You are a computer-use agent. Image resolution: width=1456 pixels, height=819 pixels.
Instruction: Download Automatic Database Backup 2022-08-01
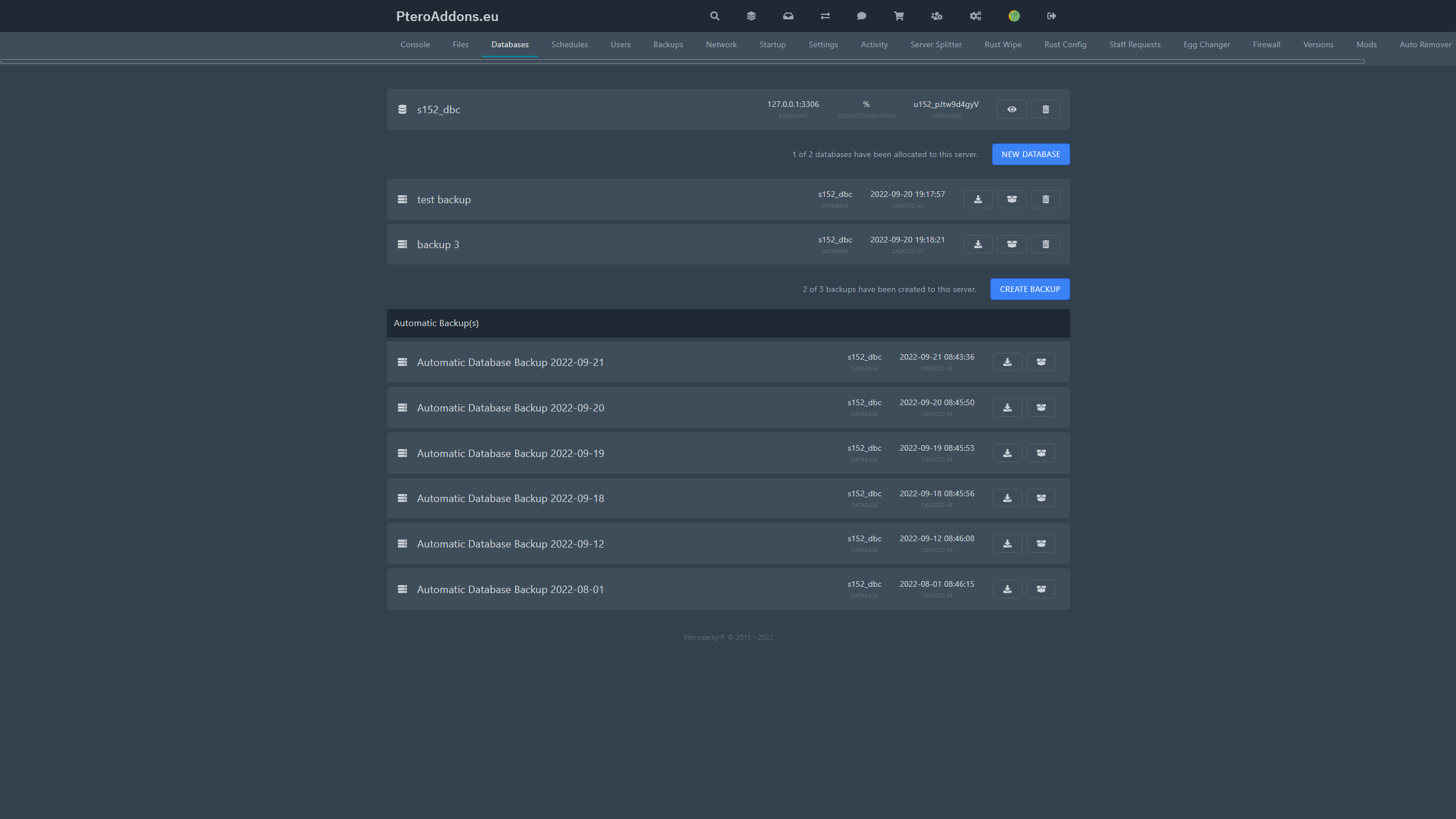(x=1007, y=589)
